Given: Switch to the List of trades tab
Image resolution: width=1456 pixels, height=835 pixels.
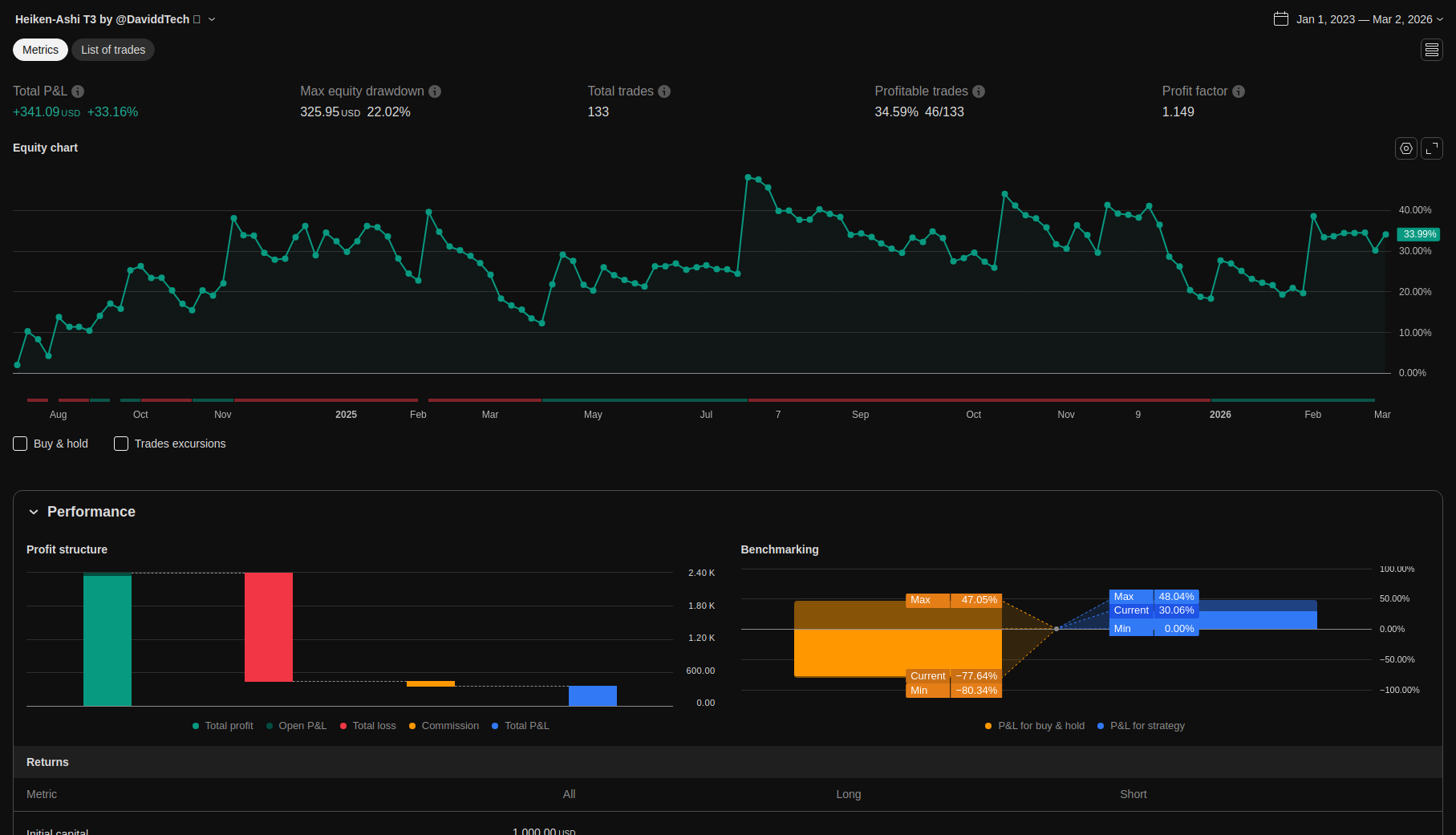Looking at the screenshot, I should [113, 50].
